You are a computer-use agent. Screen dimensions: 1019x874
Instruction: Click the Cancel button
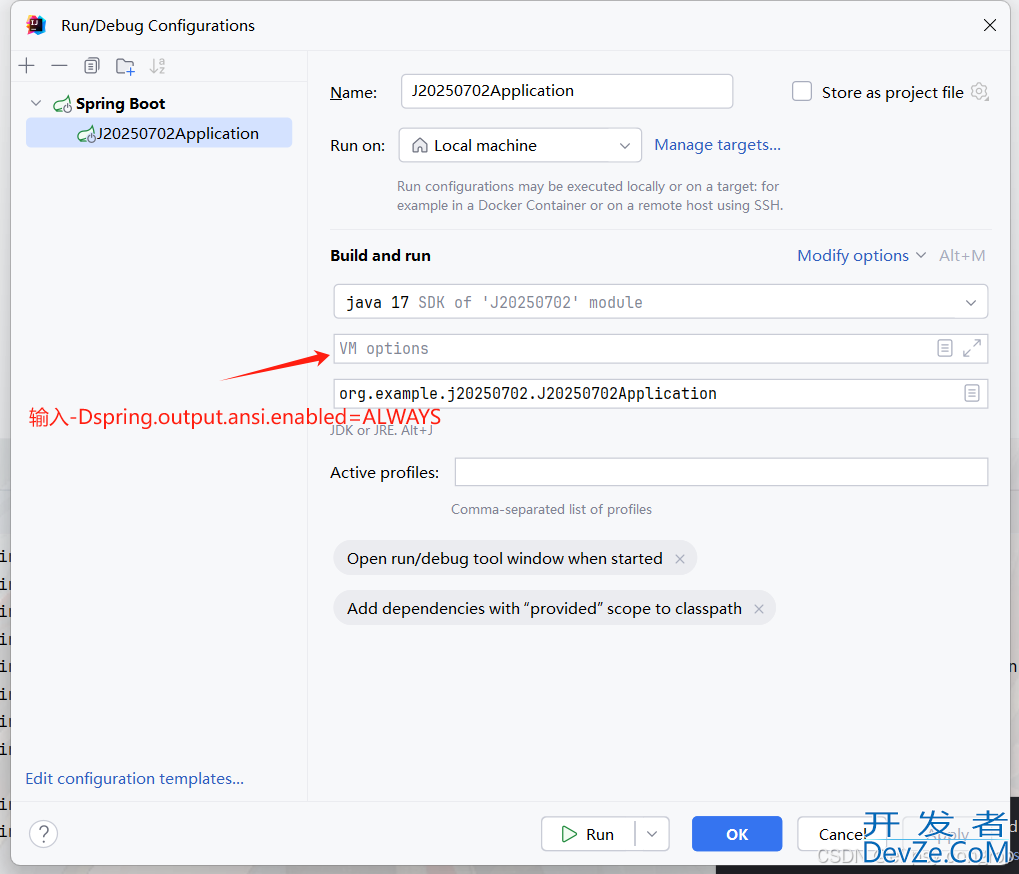[842, 834]
